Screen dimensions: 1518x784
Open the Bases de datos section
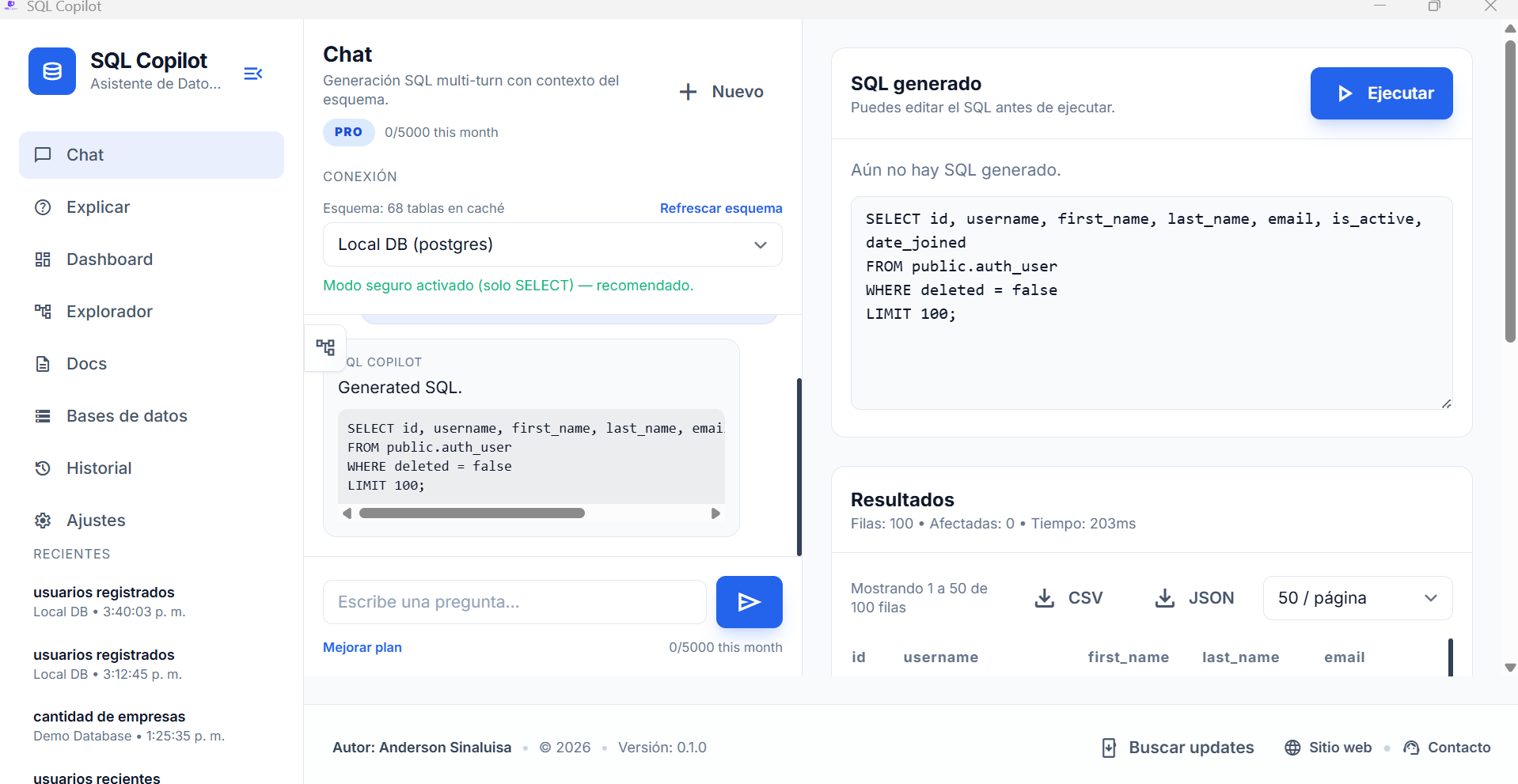(x=127, y=415)
